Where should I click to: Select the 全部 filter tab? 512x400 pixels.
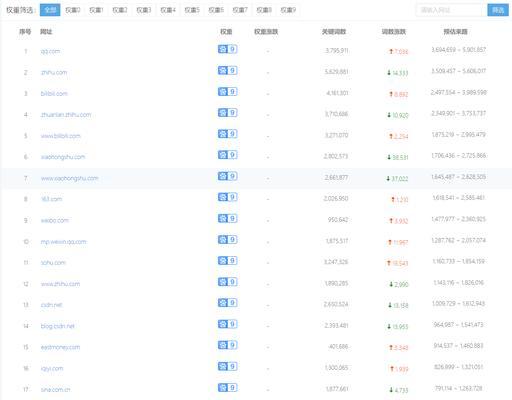(x=50, y=10)
